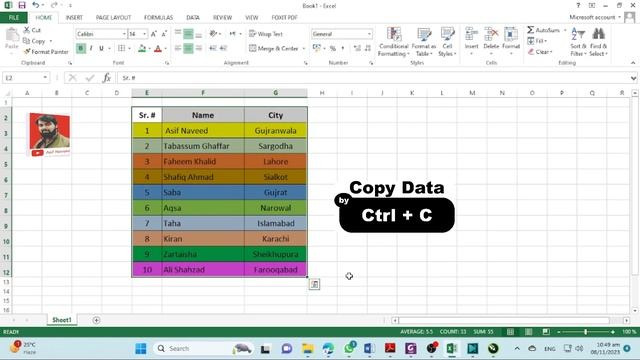Viewport: 640px width, 360px height.
Task: Click the Merge & Center button
Action: point(274,49)
